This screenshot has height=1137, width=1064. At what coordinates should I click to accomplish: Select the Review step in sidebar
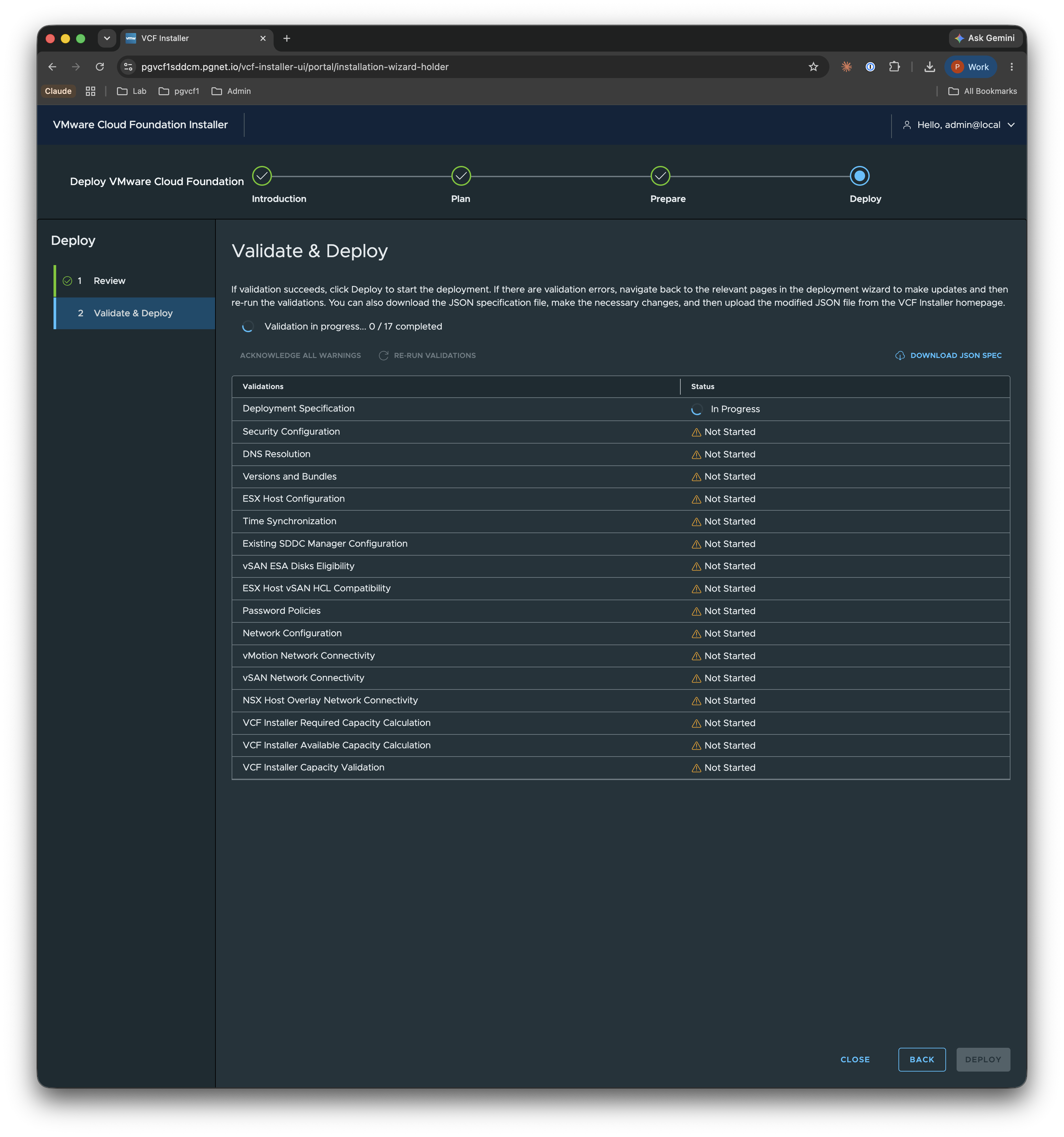click(134, 281)
